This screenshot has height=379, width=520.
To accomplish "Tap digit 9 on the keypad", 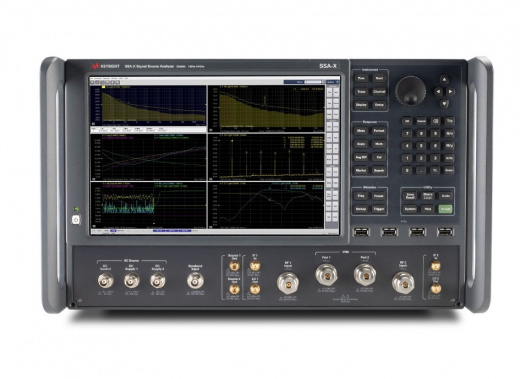I will pyautogui.click(x=435, y=133).
